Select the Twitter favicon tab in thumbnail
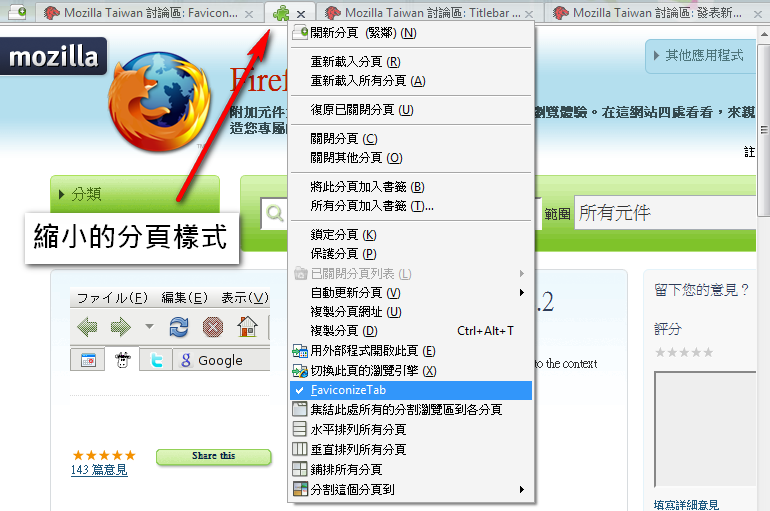The image size is (770, 511). tap(156, 360)
